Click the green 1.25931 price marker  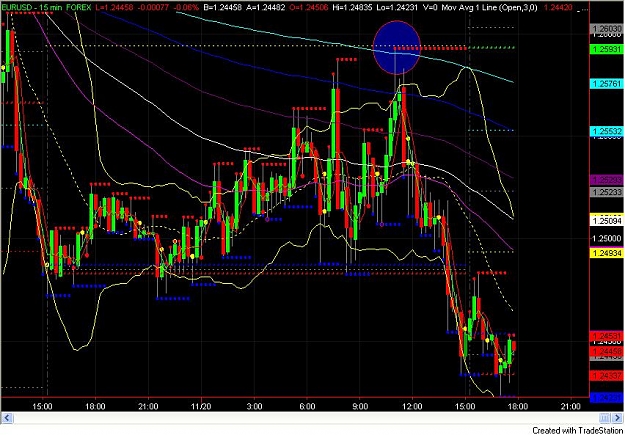click(605, 49)
